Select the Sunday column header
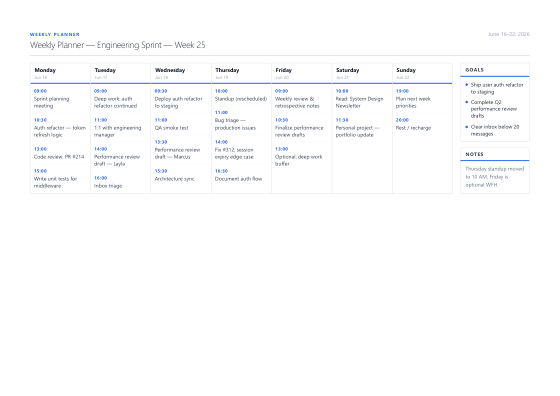 point(422,73)
